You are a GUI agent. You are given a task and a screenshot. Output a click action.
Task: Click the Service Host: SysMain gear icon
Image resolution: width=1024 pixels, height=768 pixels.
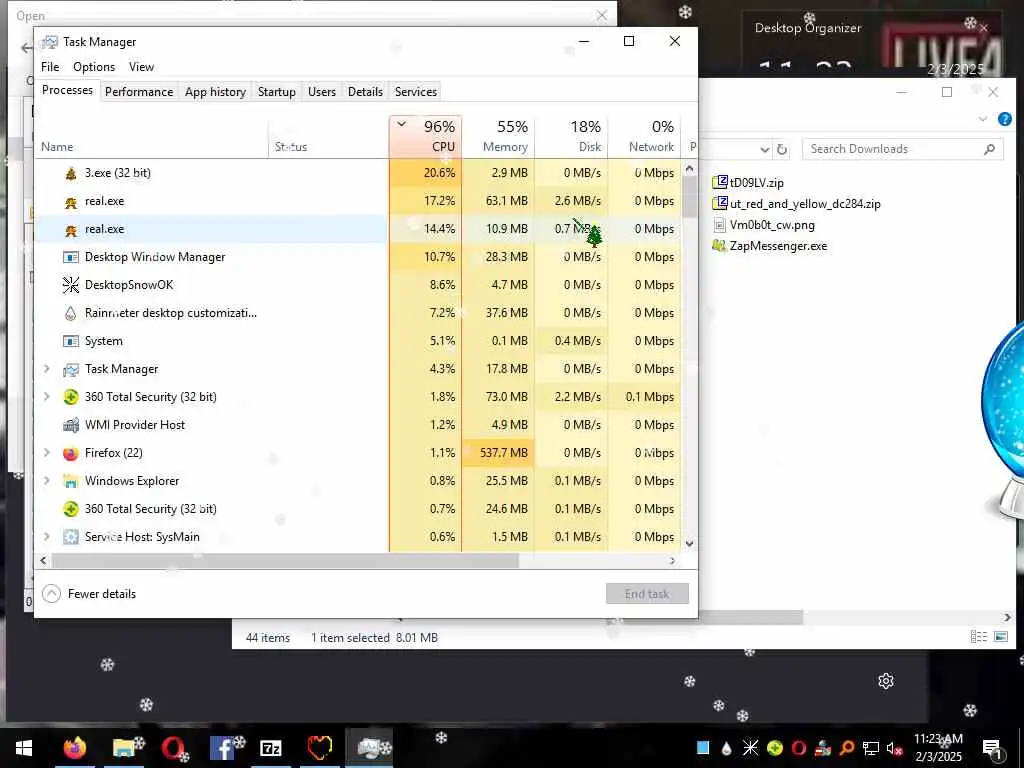71,537
